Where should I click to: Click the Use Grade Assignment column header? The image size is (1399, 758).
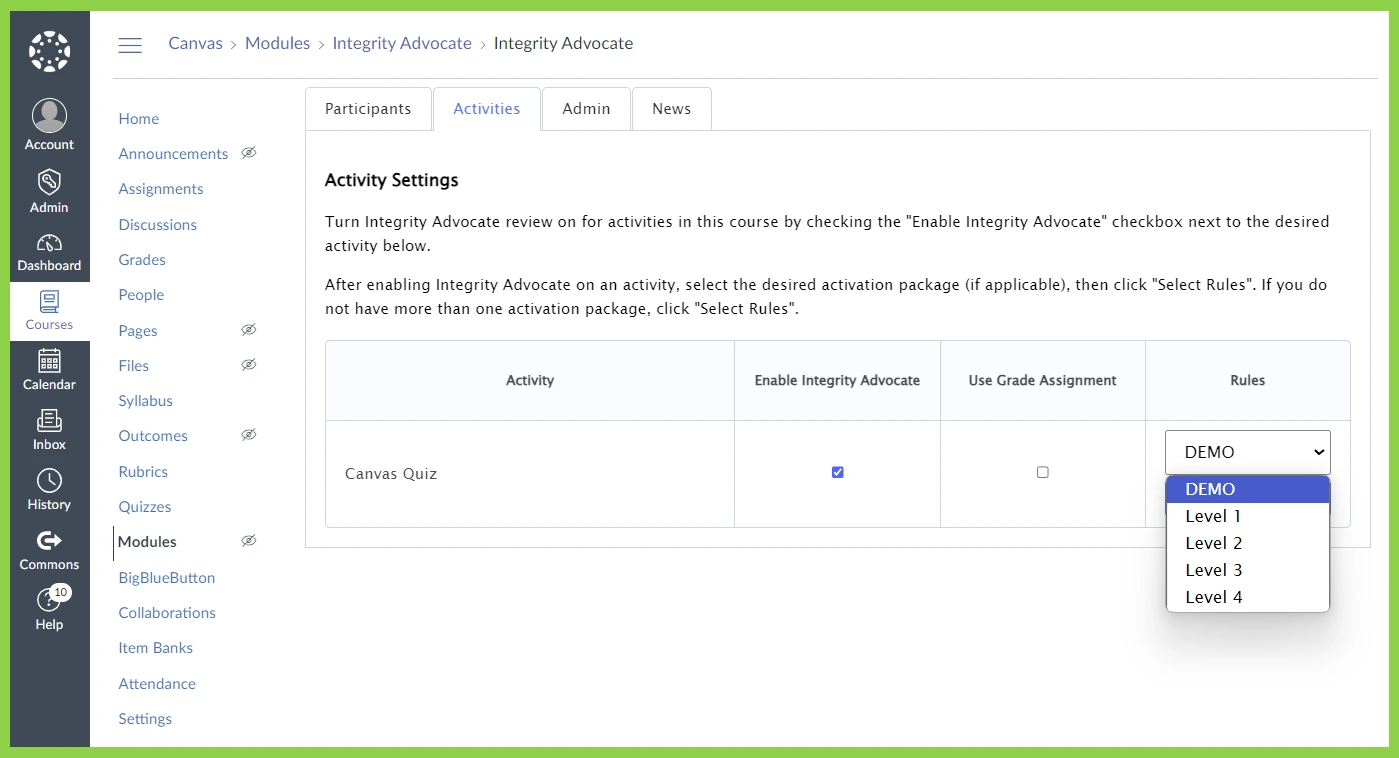[x=1043, y=380]
